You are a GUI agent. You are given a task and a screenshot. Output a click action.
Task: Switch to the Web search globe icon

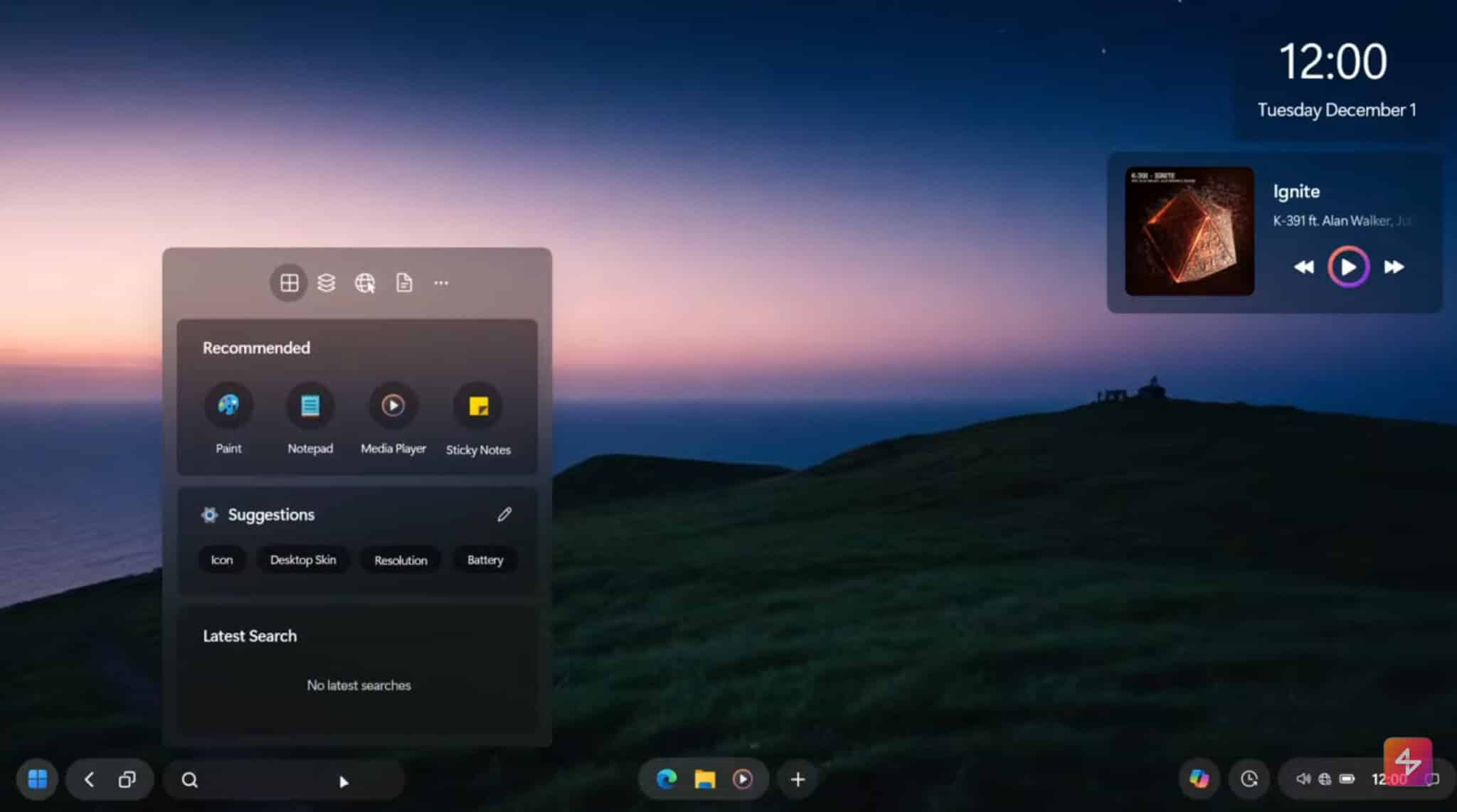pyautogui.click(x=366, y=282)
